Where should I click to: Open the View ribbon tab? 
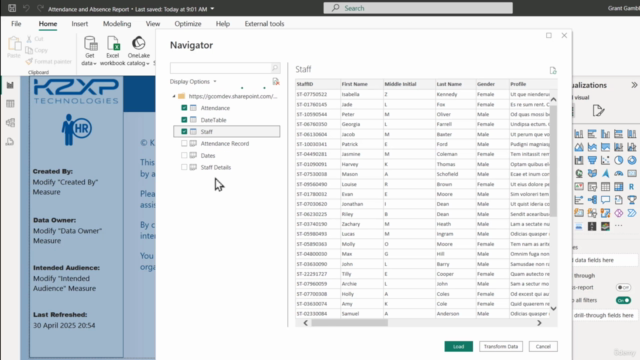[x=153, y=24]
